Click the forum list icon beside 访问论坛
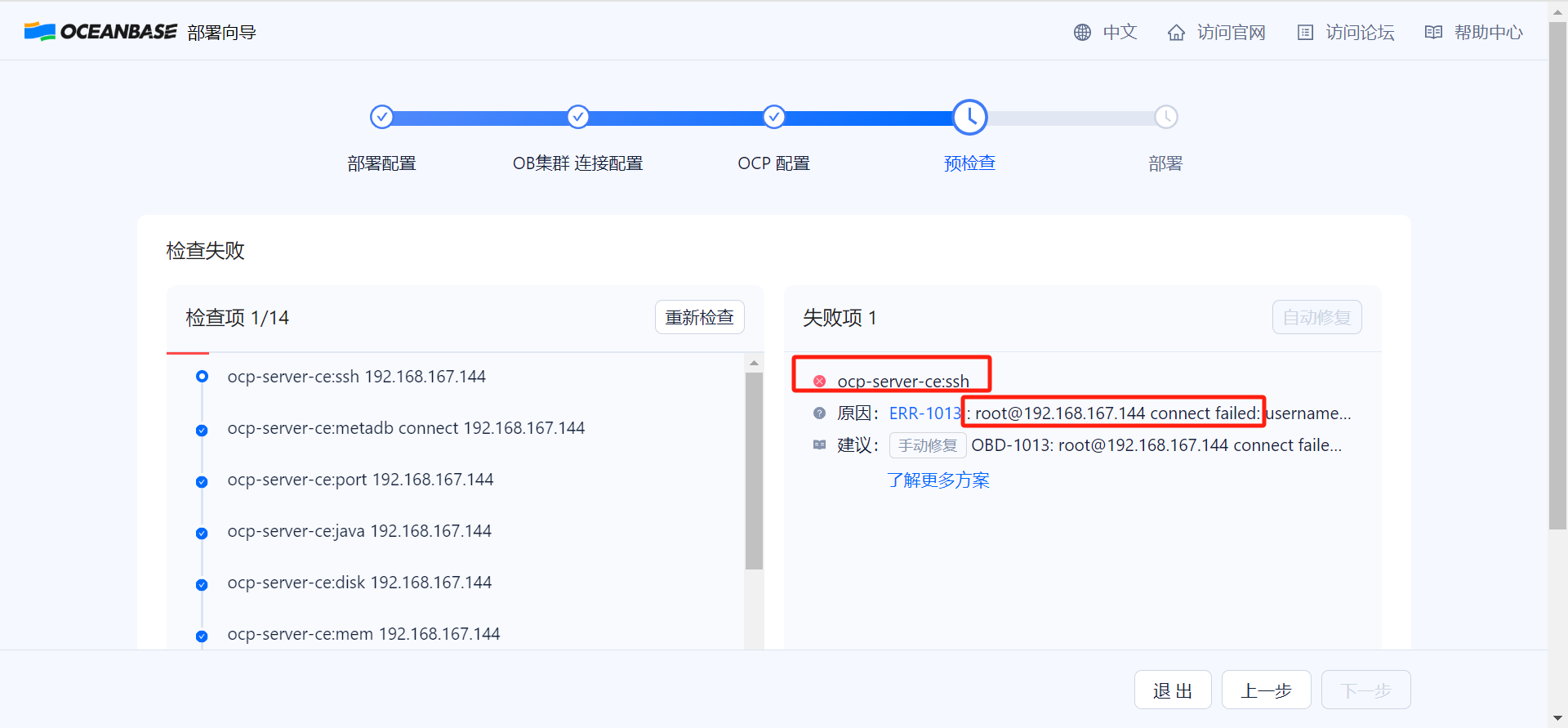This screenshot has width=1568, height=728. coord(1305,32)
